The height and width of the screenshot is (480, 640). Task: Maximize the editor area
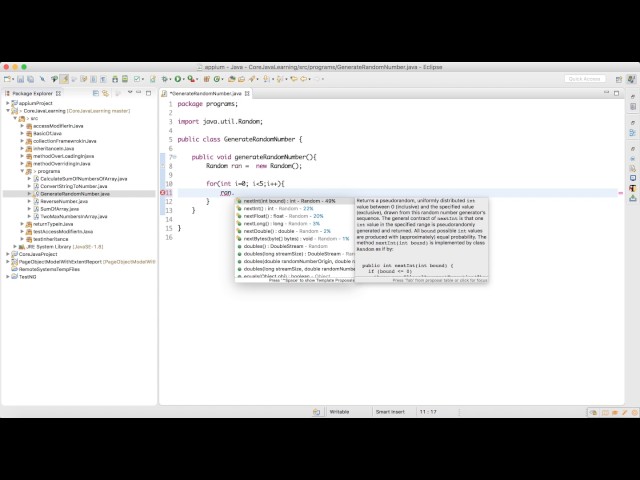click(616, 93)
